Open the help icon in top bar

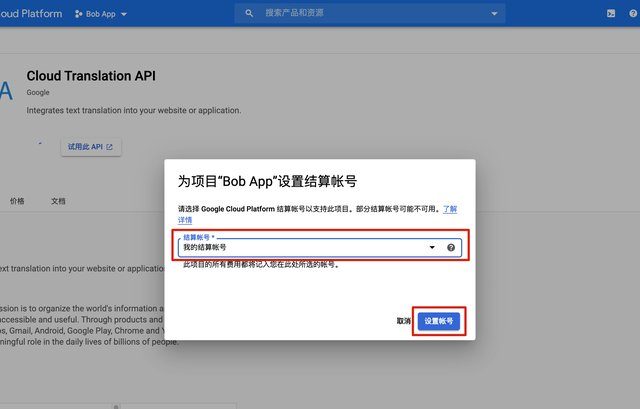(633, 13)
